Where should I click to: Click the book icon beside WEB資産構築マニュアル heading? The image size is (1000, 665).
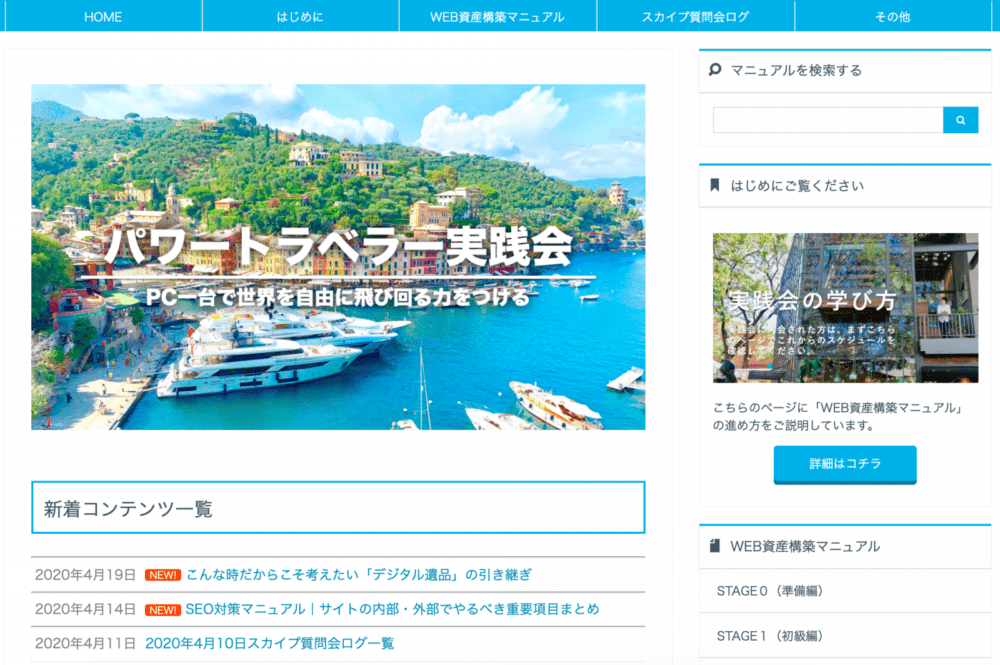pos(715,546)
